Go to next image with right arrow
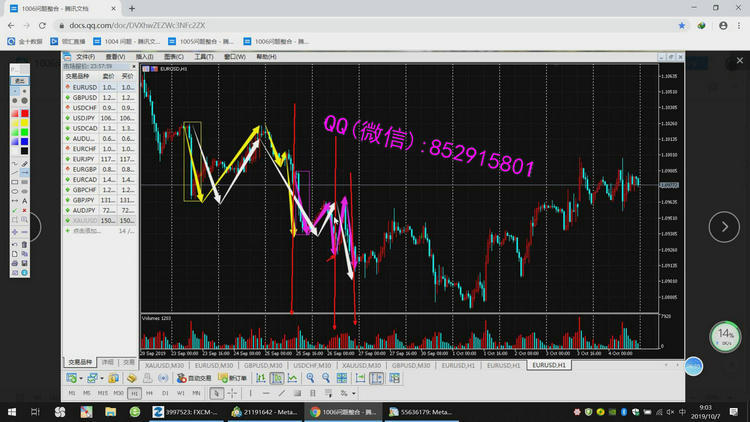The height and width of the screenshot is (422, 750). (724, 227)
